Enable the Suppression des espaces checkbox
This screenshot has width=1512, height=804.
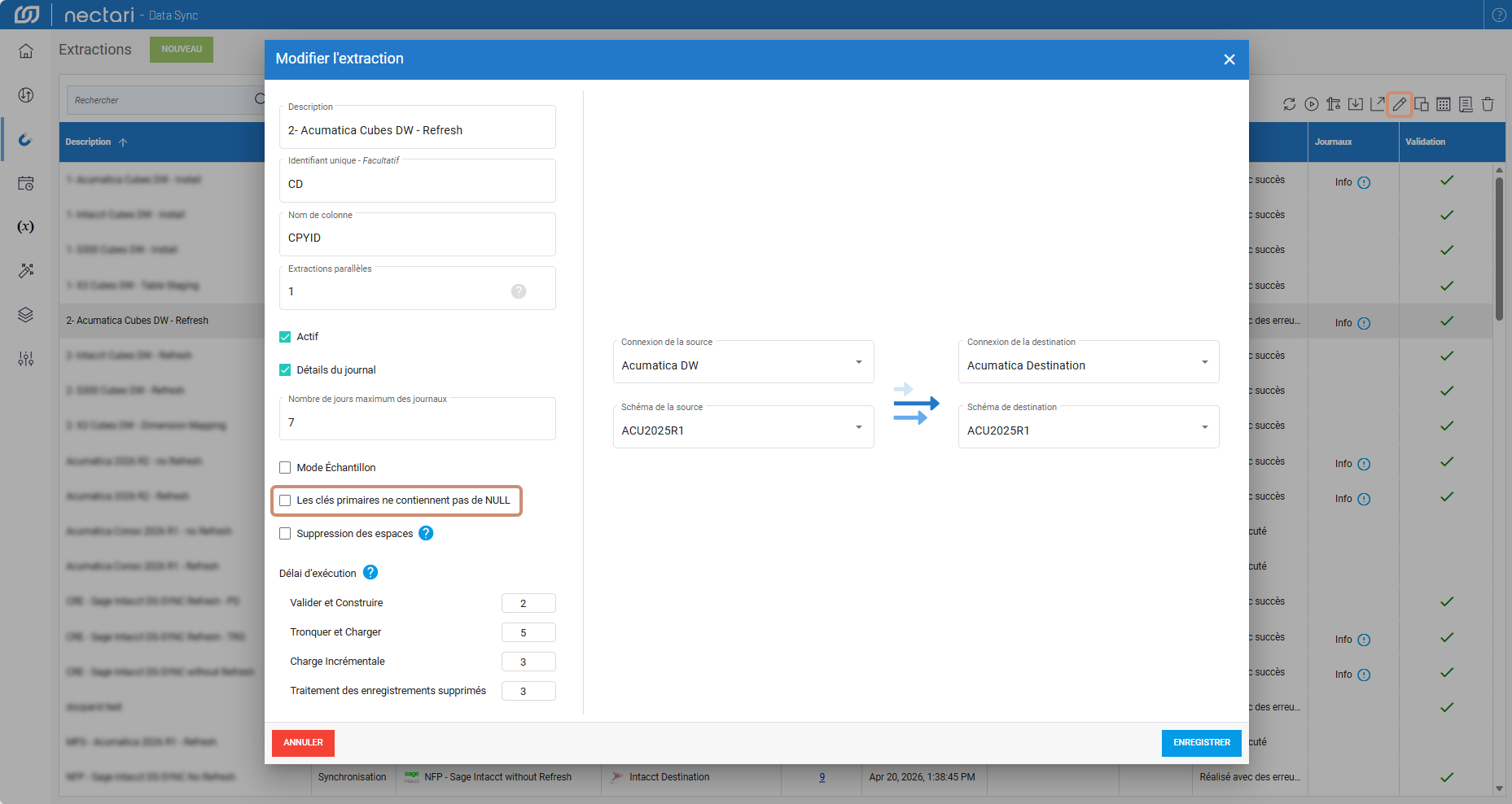285,534
